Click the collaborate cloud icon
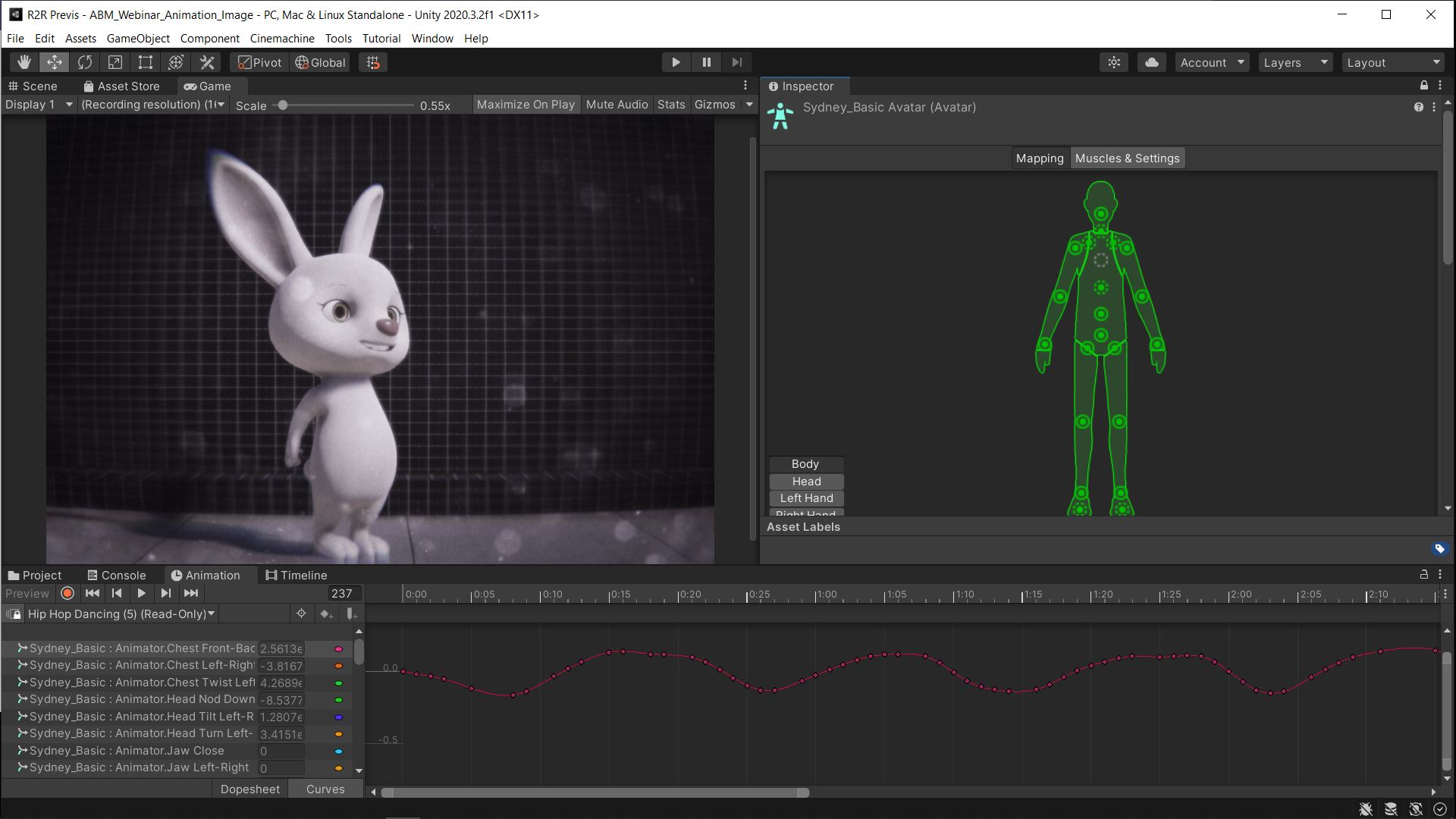 1151,62
